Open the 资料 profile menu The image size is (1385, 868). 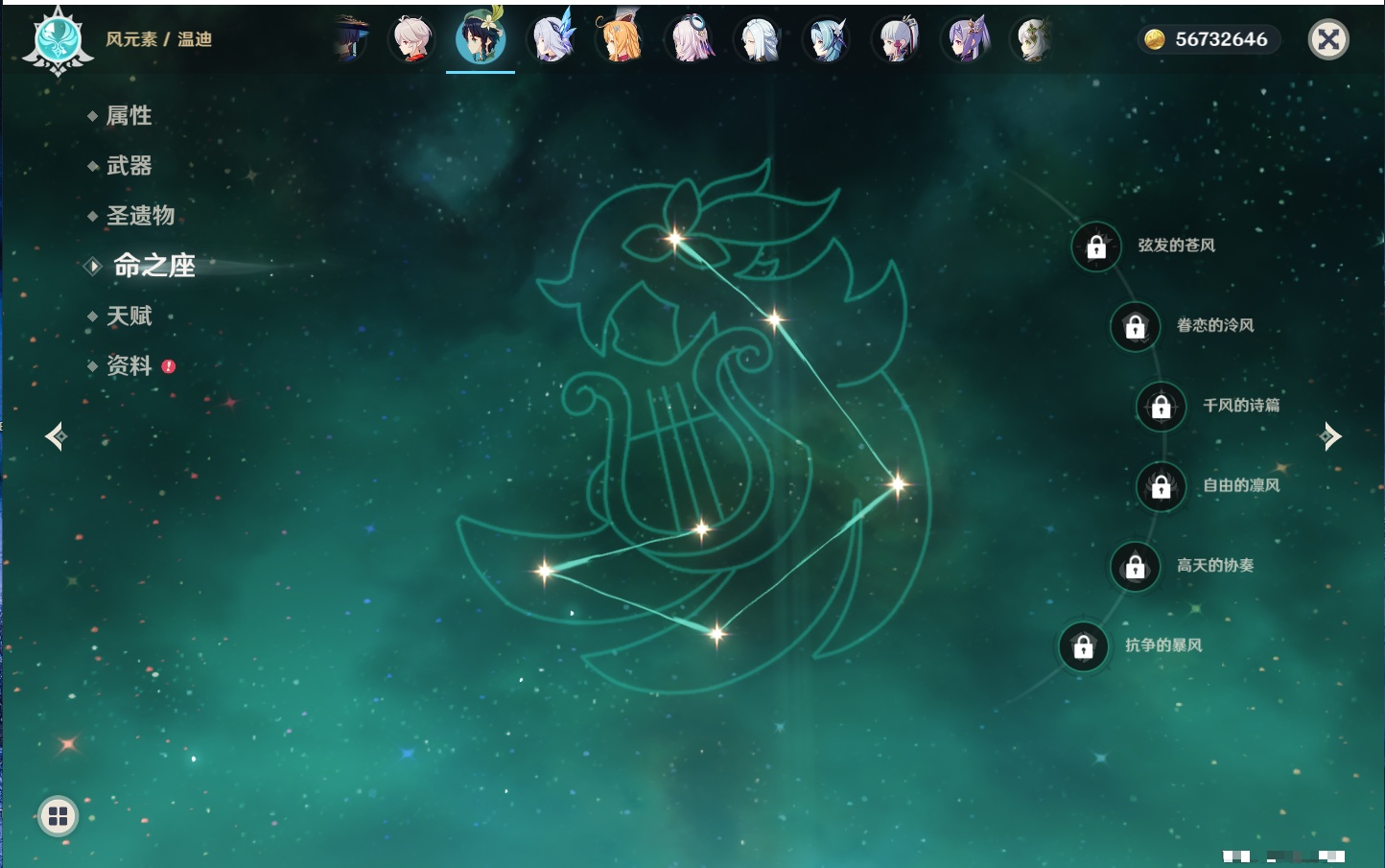[x=129, y=365]
